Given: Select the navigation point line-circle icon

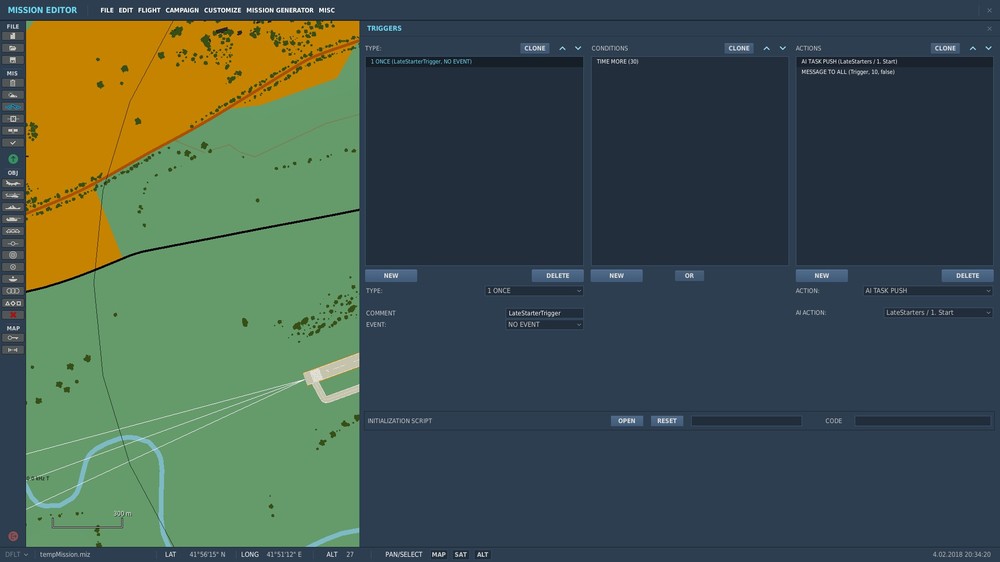Looking at the screenshot, I should (12, 243).
